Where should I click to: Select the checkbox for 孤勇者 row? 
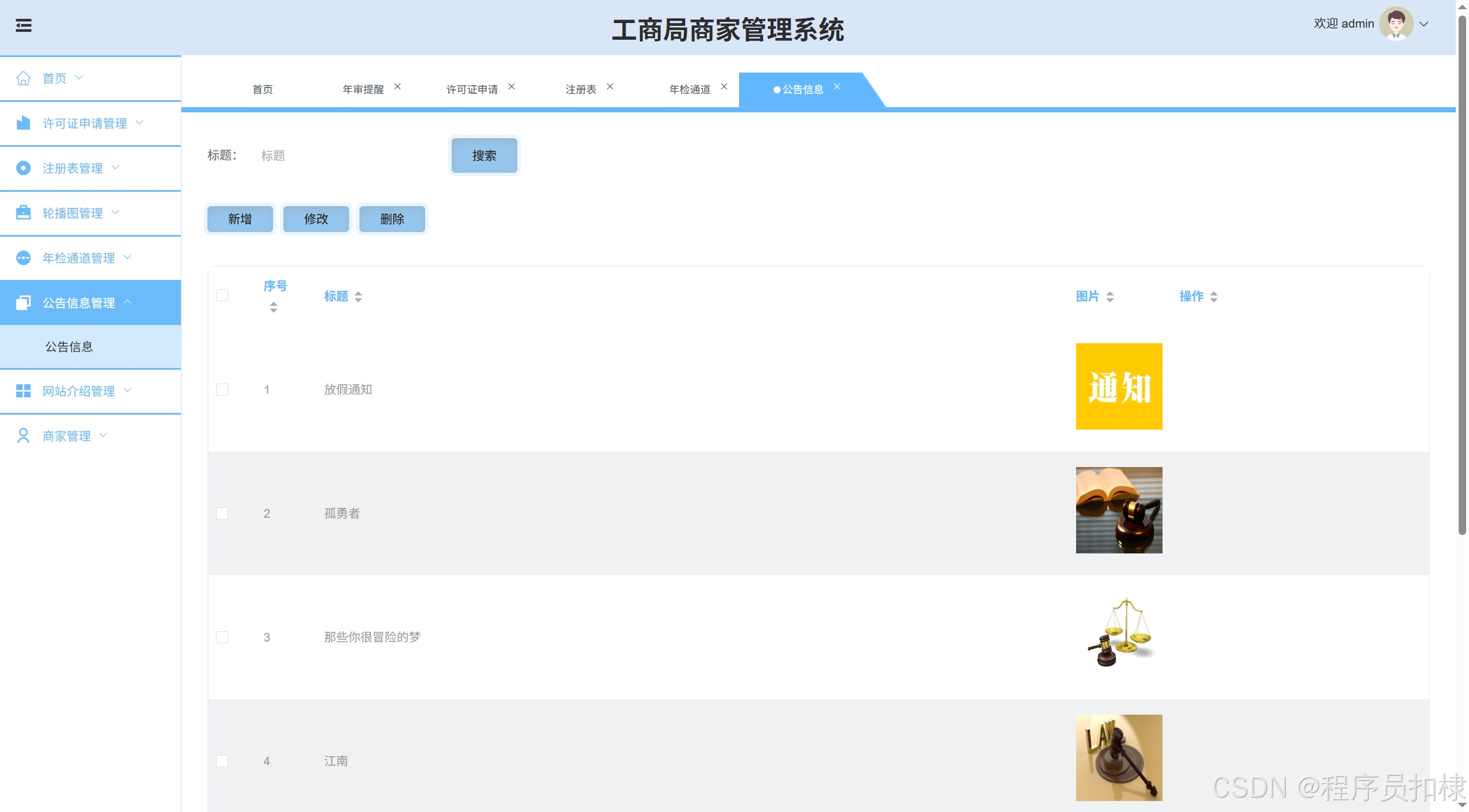tap(222, 514)
